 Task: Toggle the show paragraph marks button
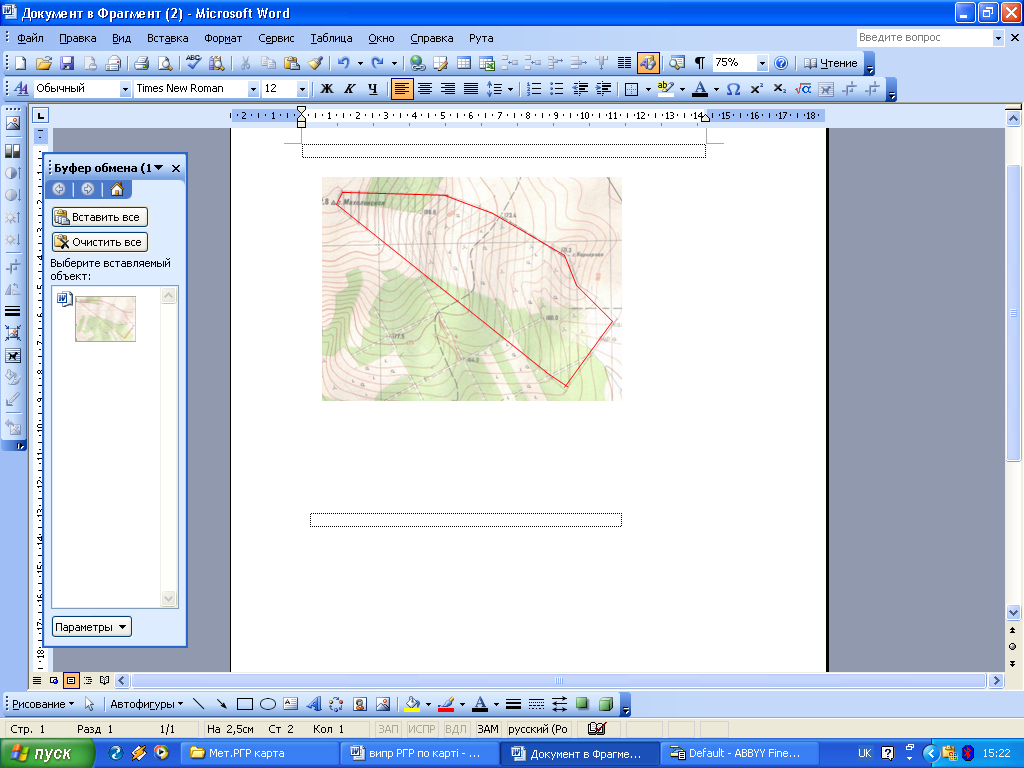[699, 63]
